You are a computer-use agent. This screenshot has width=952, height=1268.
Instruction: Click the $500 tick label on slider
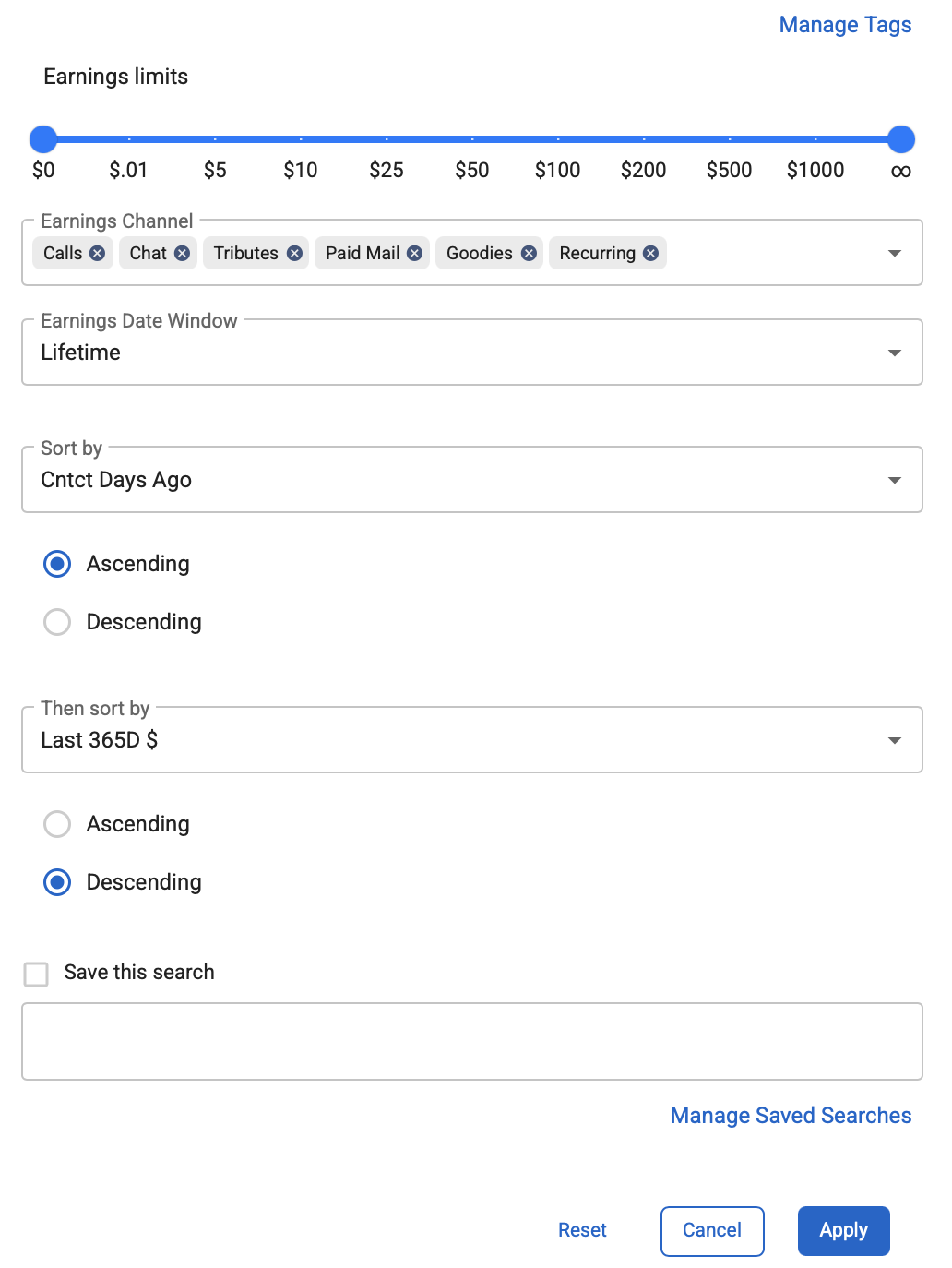pyautogui.click(x=730, y=170)
